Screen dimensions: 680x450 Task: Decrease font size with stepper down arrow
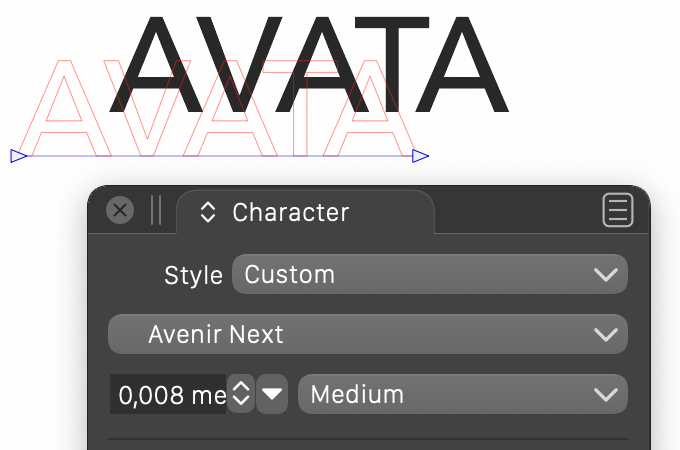coord(241,402)
